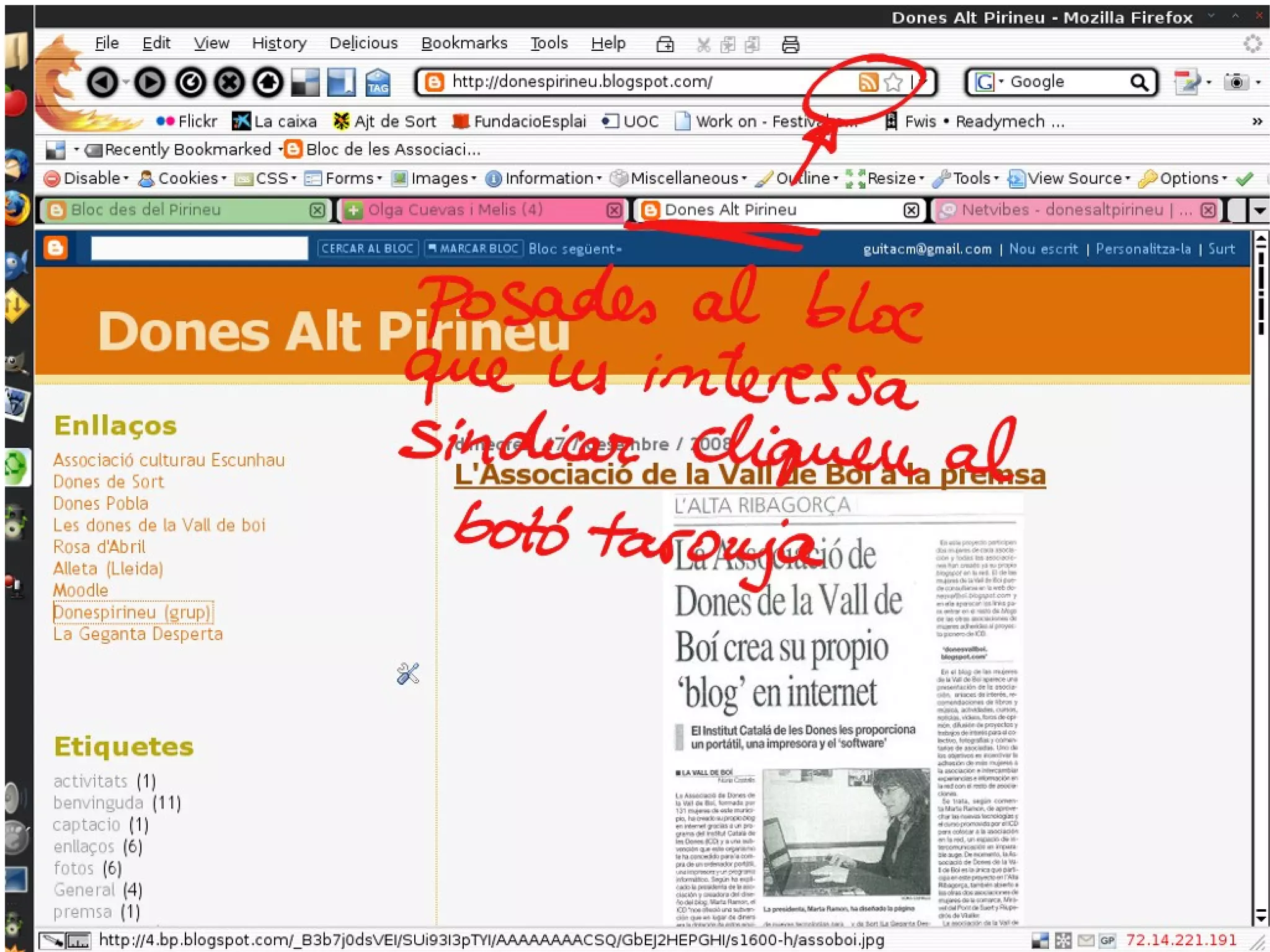Screen dimensions: 1270x952
Task: Open the Dones de Sort link
Action: [109, 482]
